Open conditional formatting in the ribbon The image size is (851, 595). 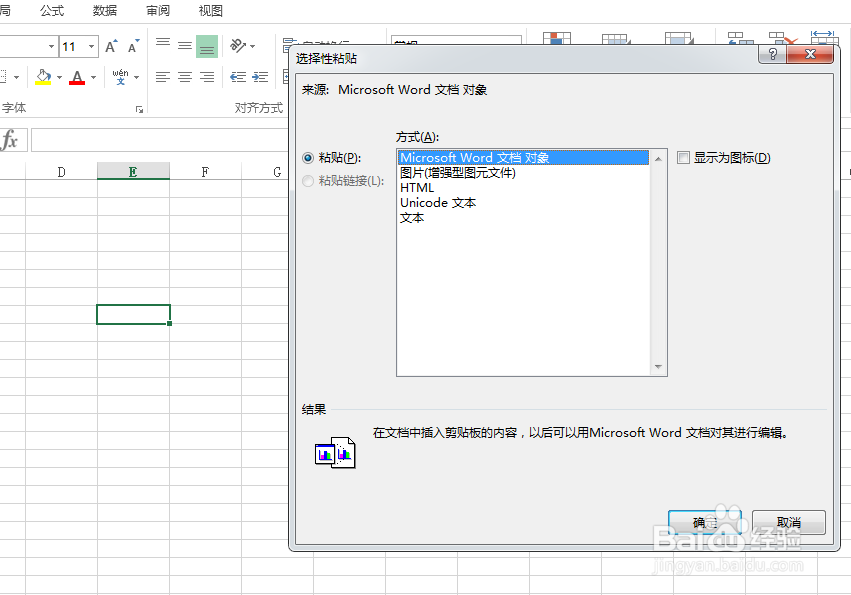(x=557, y=38)
